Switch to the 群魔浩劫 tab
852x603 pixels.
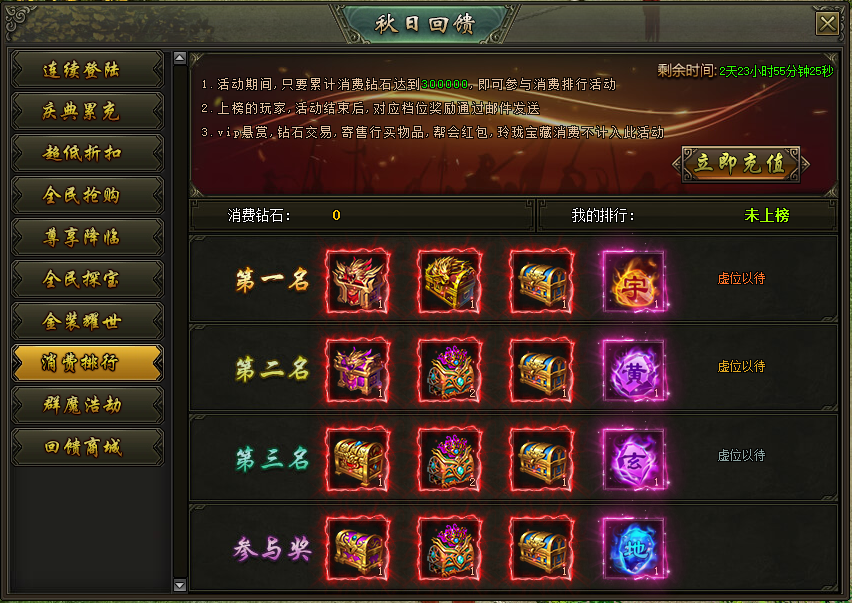click(87, 405)
